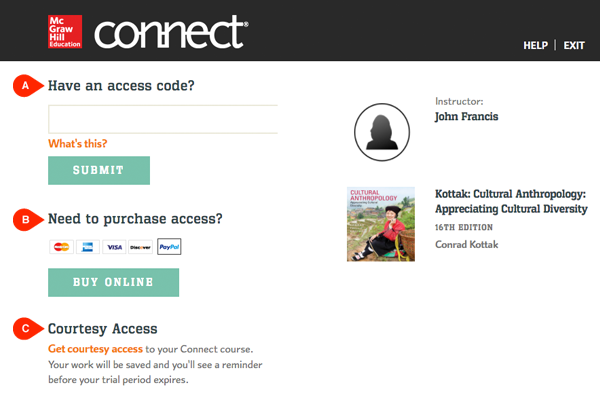Open the HELP menu item
Viewport: 600px width, 400px height.
(x=535, y=46)
